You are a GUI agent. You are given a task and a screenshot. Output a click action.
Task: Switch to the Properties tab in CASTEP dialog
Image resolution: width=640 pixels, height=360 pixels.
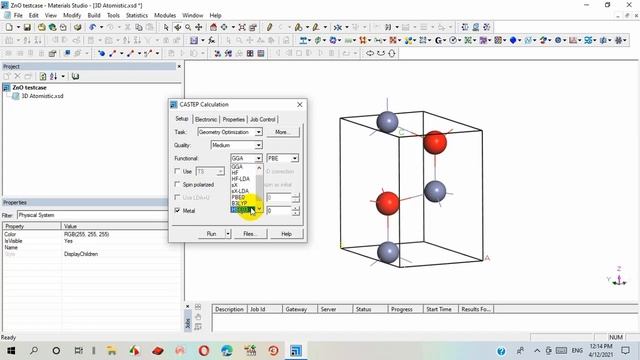(233, 120)
